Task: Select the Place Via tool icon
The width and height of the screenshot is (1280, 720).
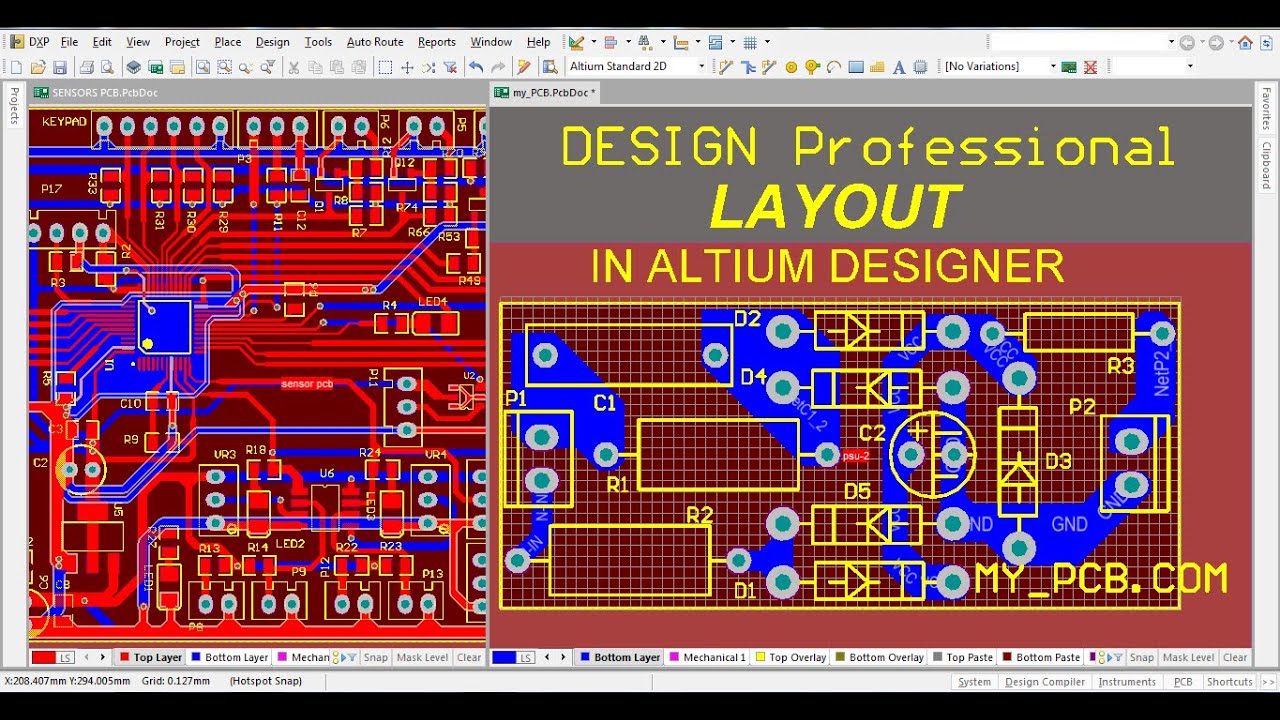Action: 812,67
